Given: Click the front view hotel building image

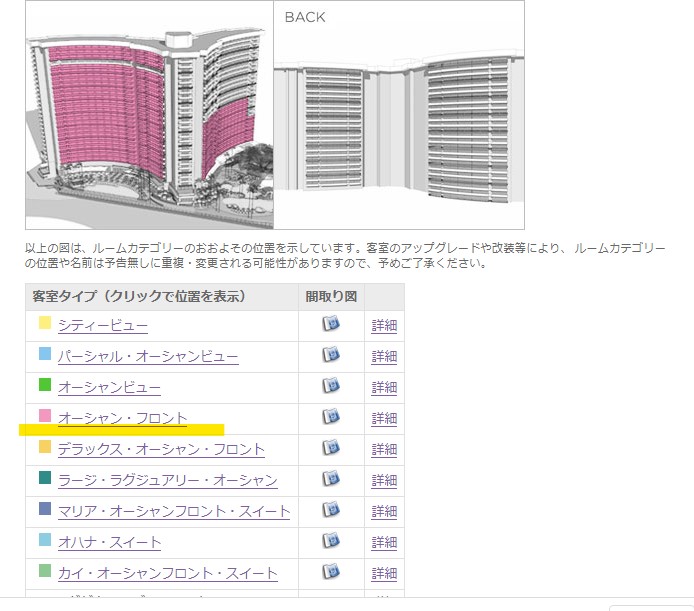Looking at the screenshot, I should click(150, 115).
